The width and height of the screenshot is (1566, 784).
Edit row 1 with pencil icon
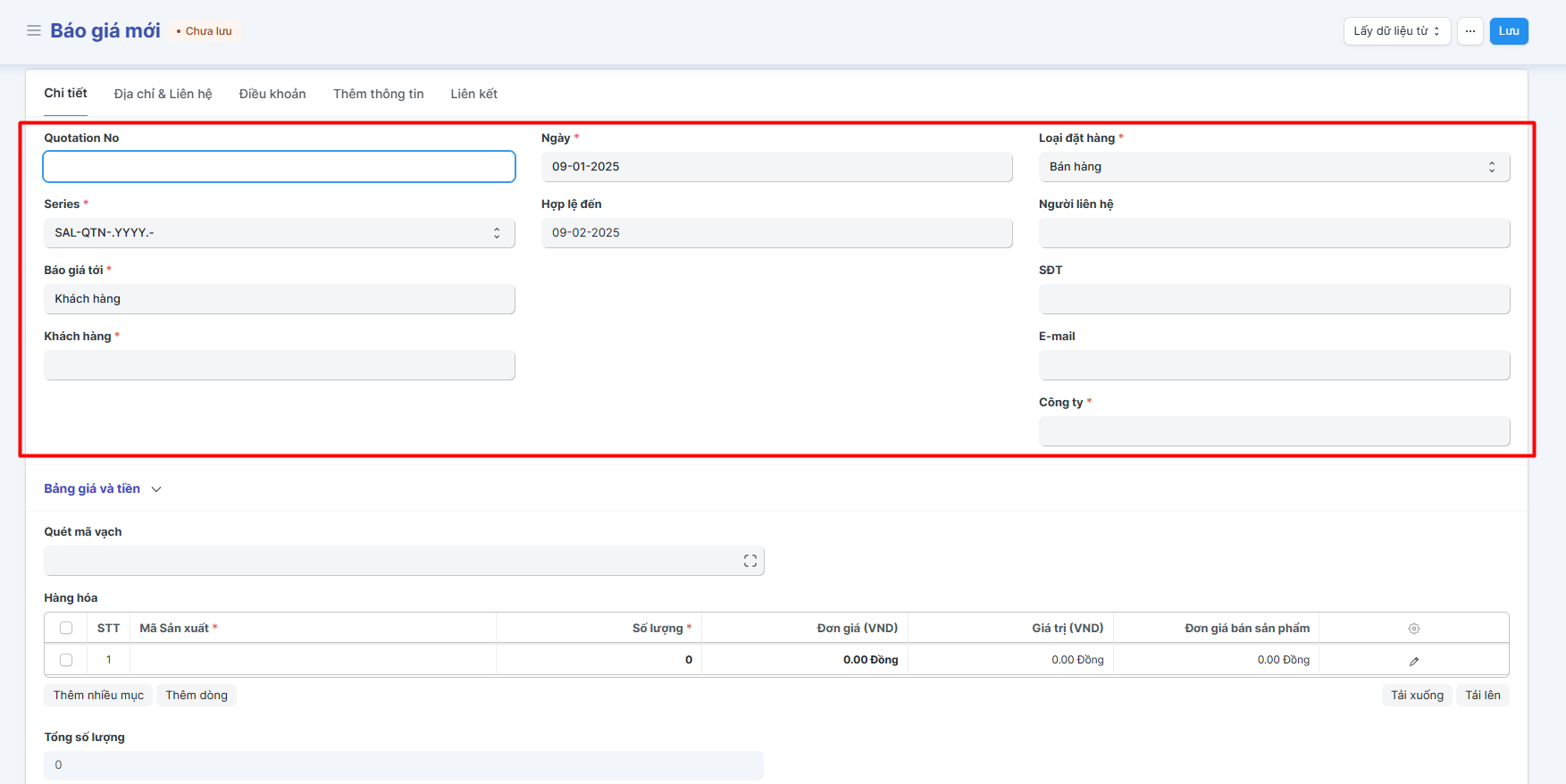click(1413, 661)
